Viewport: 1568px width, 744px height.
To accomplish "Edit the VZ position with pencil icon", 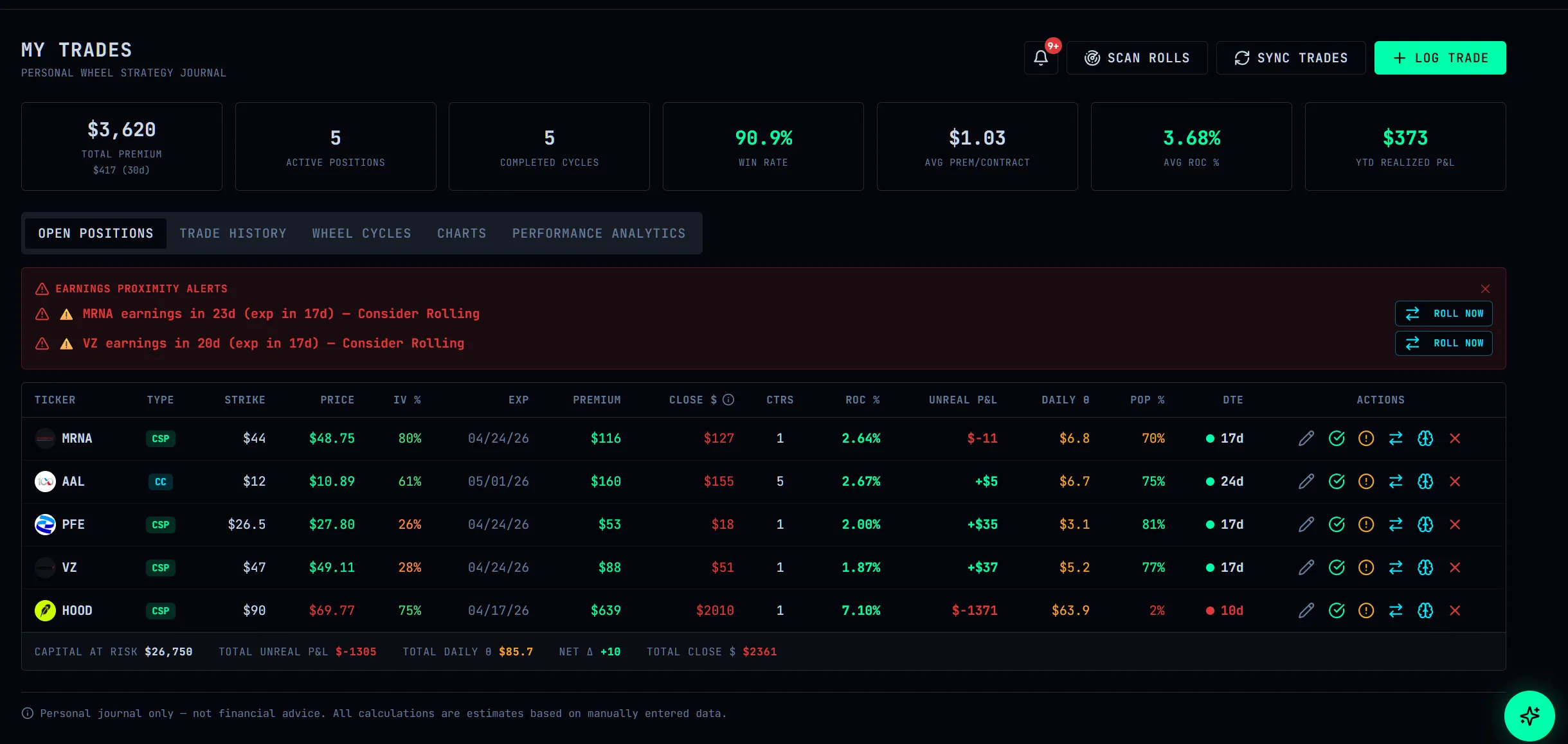I will click(1306, 567).
